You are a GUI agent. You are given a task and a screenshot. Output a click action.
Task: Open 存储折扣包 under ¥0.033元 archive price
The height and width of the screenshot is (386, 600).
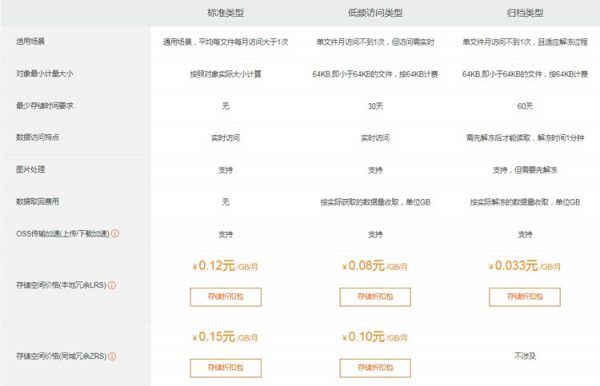[x=525, y=297]
